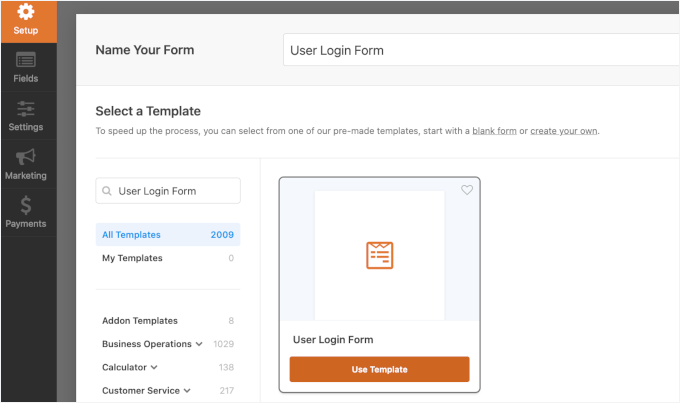Viewport: 680px width, 403px height.
Task: Open the Payments dollar icon
Action: (x=27, y=204)
